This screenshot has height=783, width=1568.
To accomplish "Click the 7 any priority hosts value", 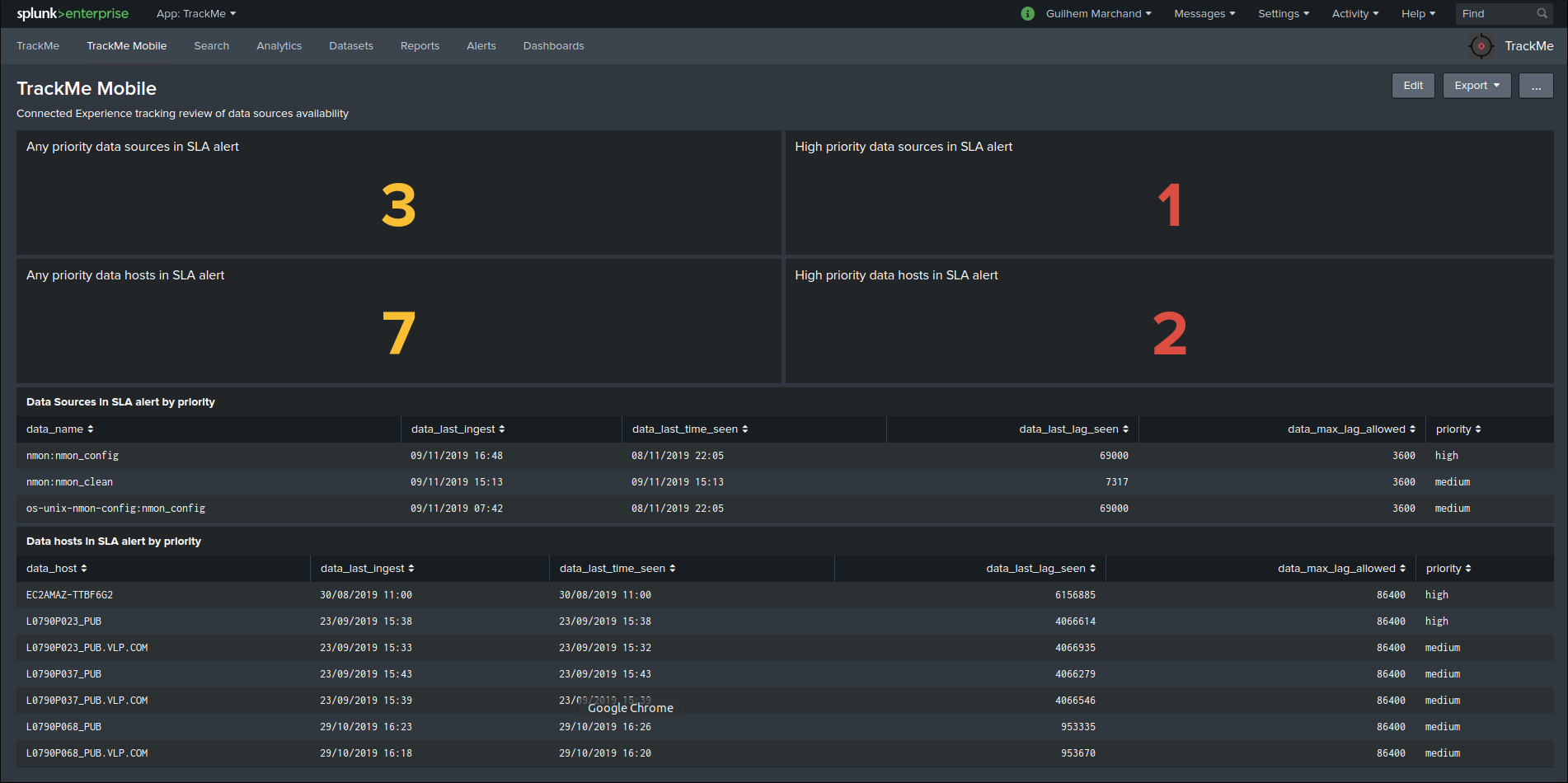I will point(399,333).
